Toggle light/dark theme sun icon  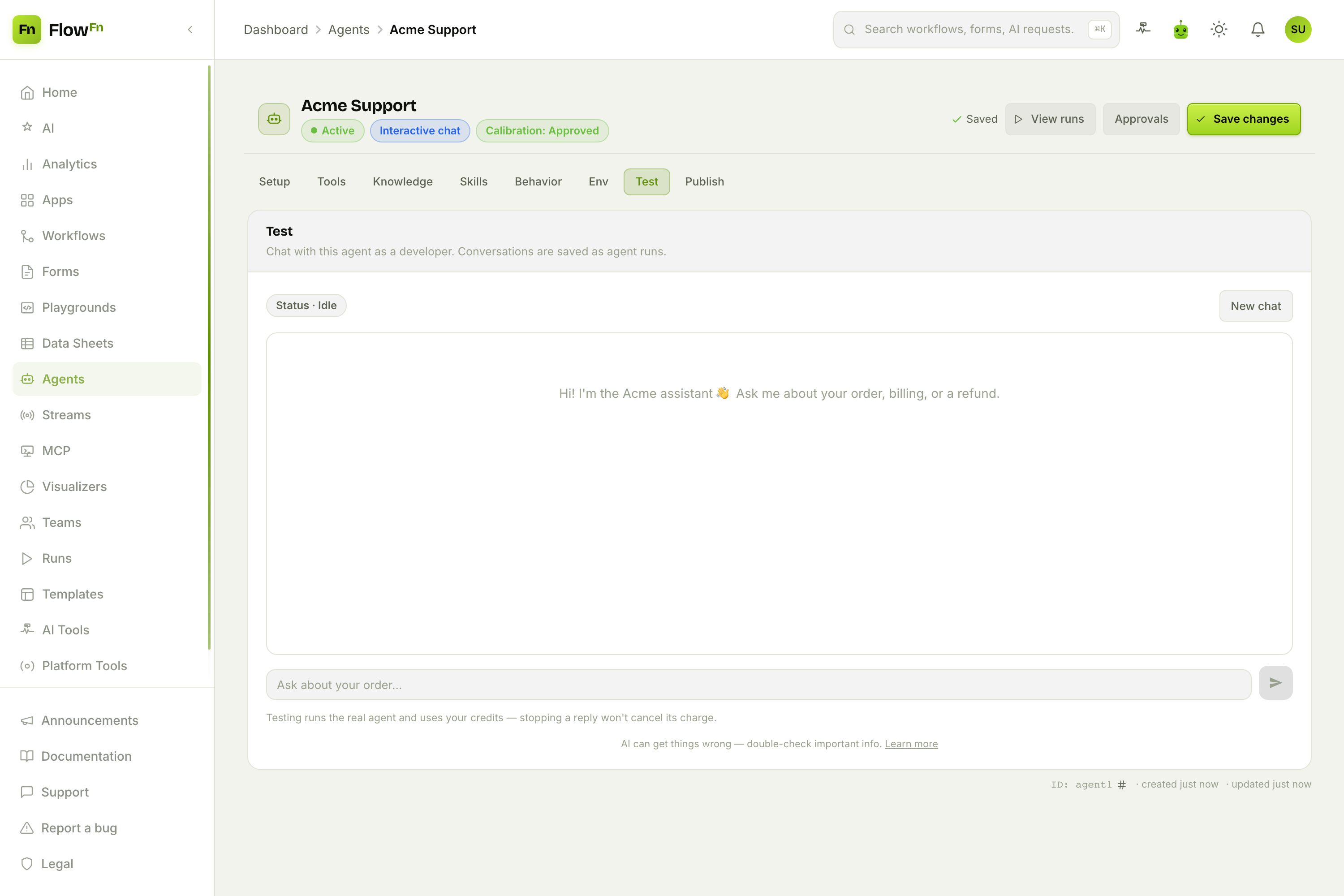coord(1219,29)
